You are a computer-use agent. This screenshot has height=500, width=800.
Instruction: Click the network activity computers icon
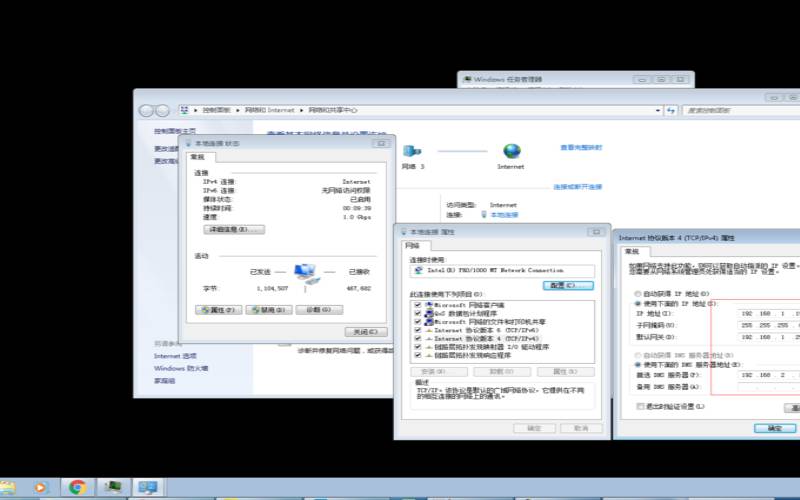pyautogui.click(x=308, y=274)
